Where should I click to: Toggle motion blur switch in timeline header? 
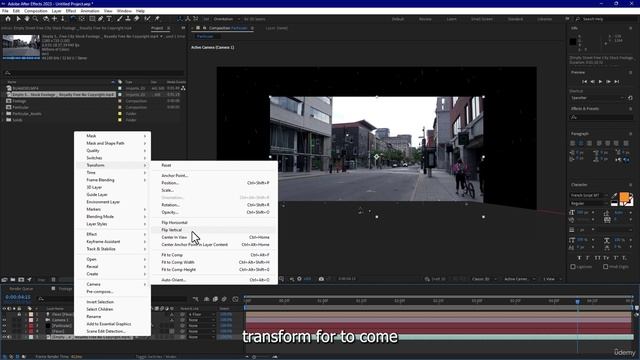[224, 299]
